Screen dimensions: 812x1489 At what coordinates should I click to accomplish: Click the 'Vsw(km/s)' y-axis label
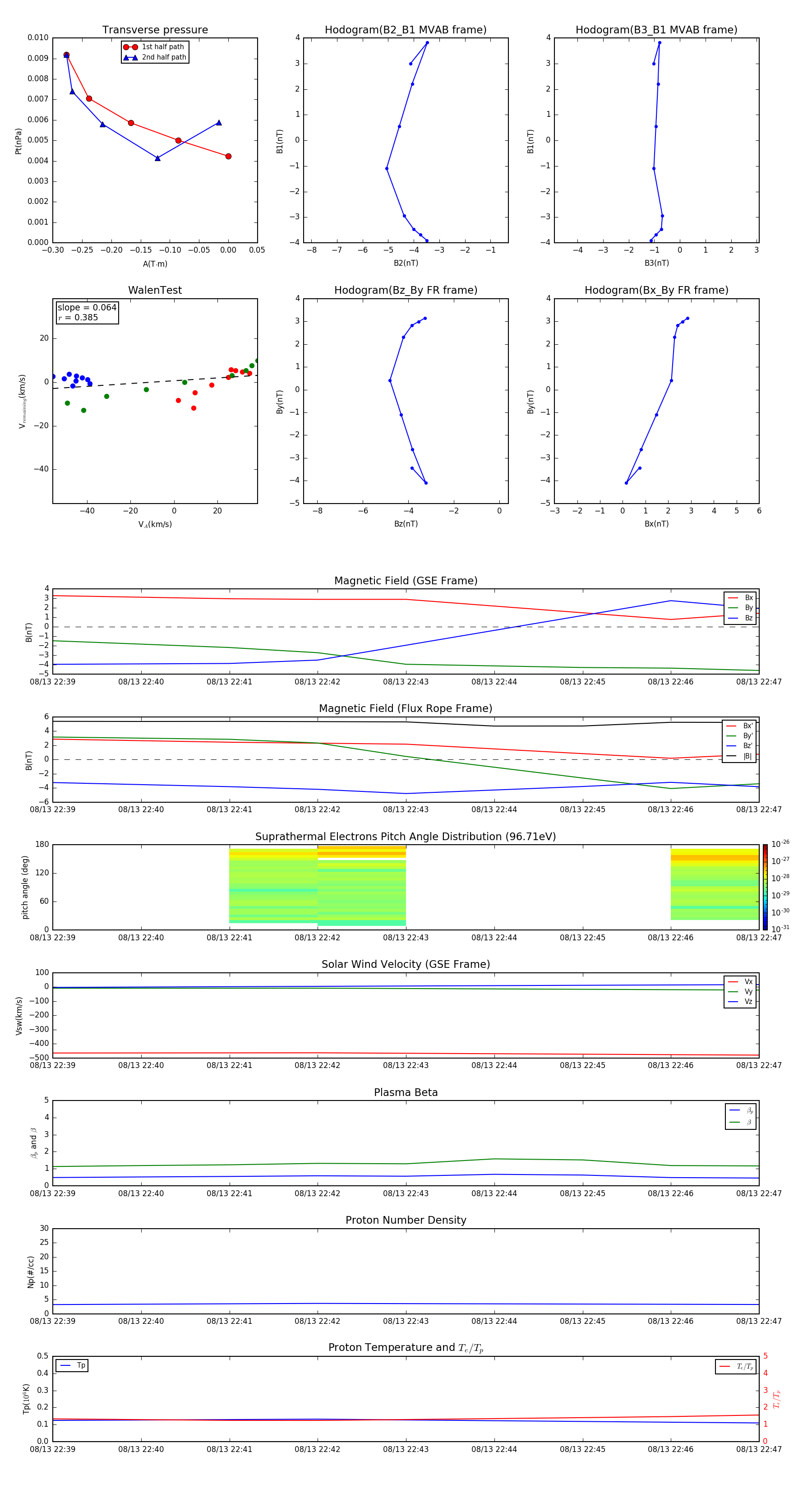pyautogui.click(x=18, y=1015)
